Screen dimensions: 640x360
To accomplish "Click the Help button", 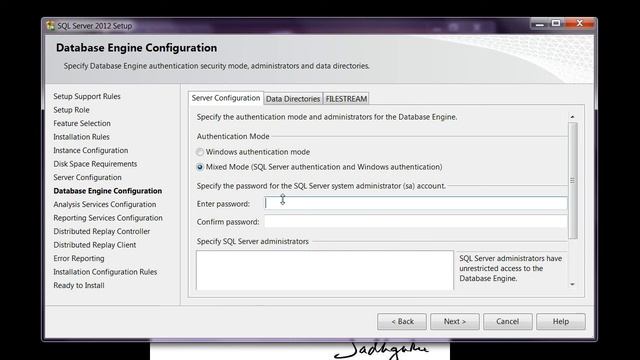I will tap(561, 322).
